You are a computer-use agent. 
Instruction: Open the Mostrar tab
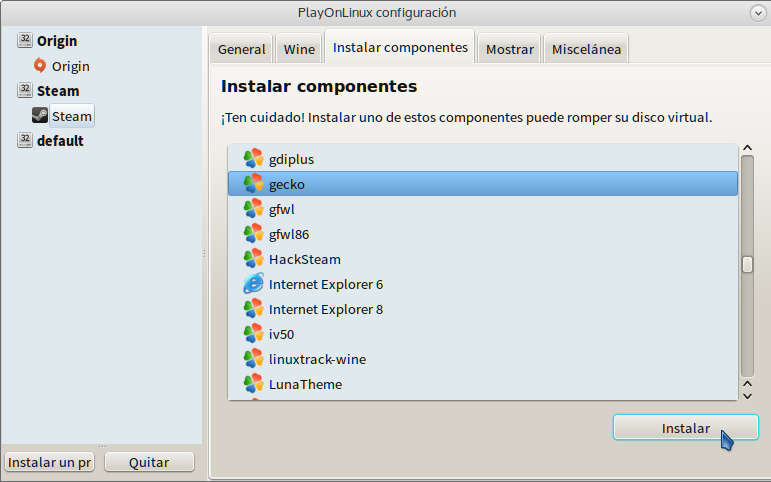click(510, 49)
